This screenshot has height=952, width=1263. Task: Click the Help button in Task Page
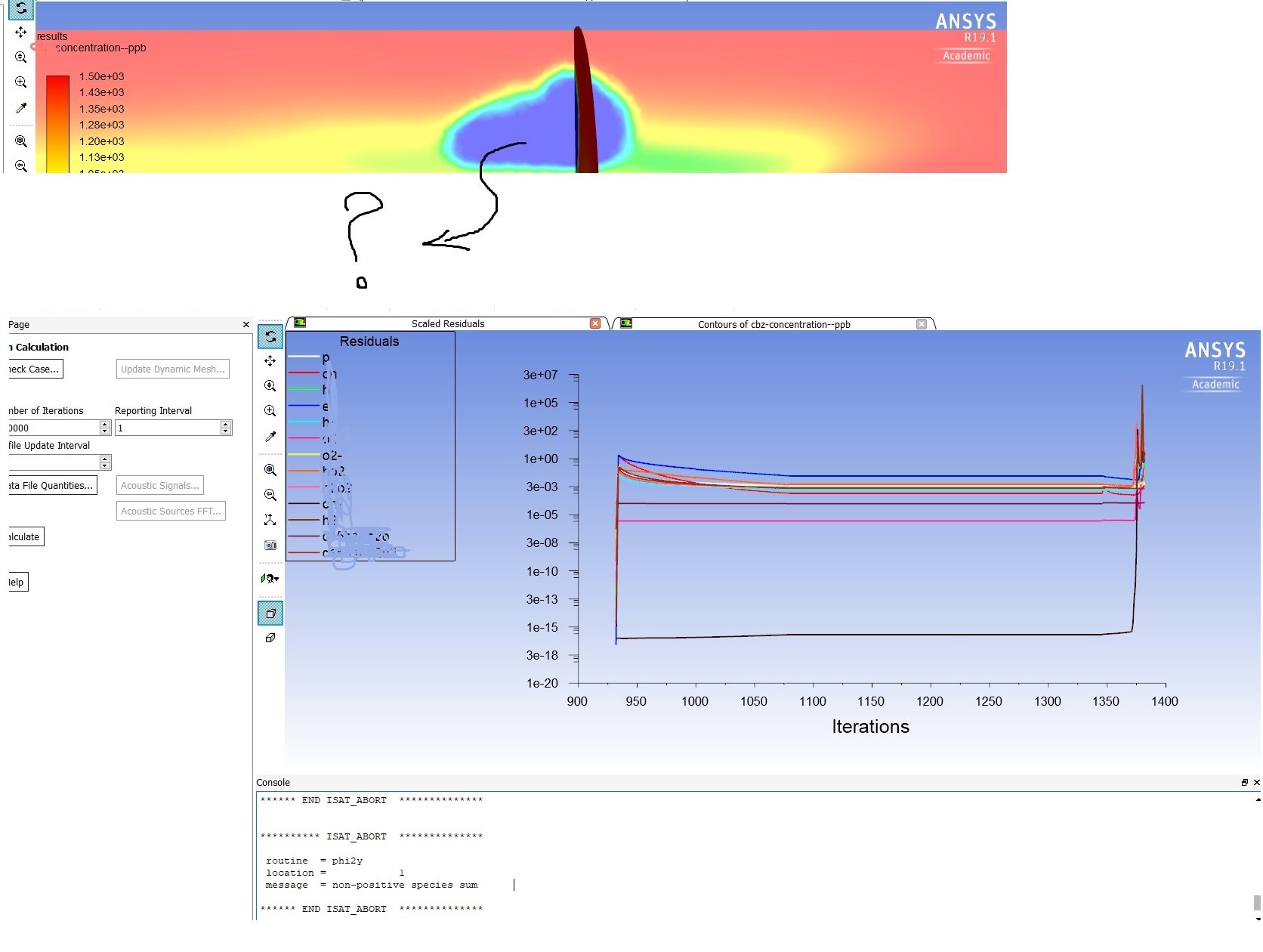[x=17, y=583]
